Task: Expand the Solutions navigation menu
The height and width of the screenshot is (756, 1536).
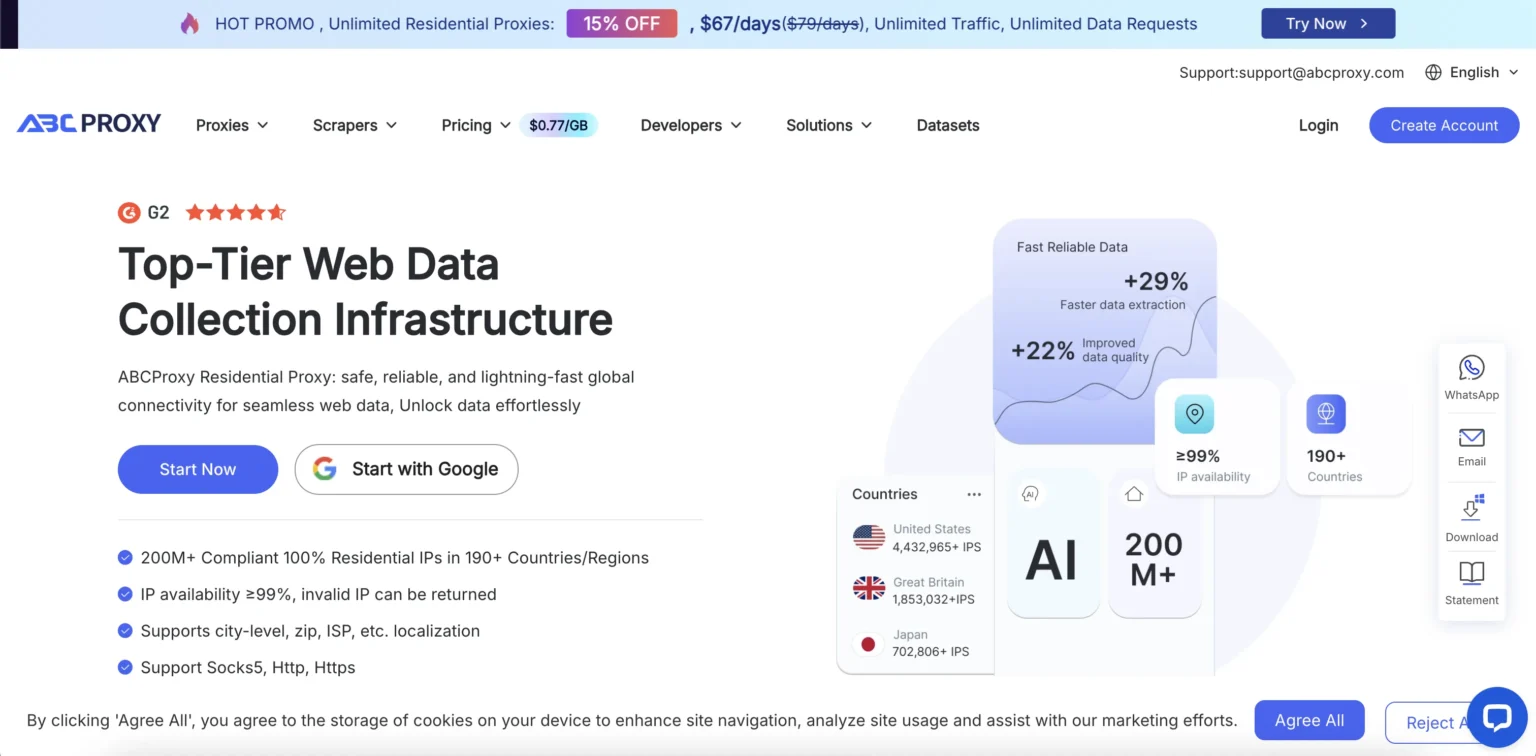Action: (827, 125)
